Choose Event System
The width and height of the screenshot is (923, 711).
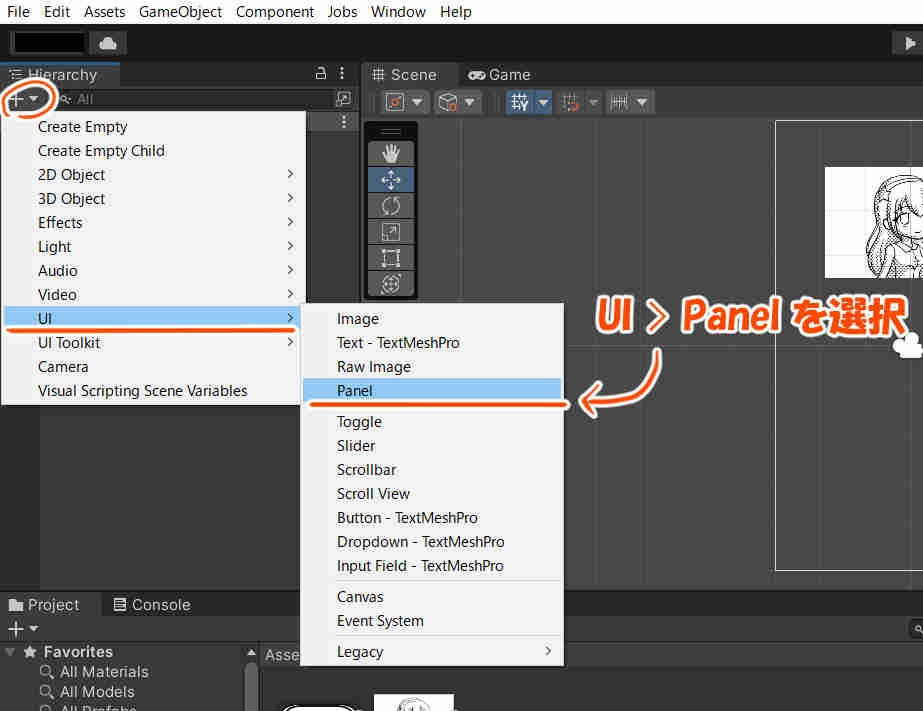click(x=433, y=621)
